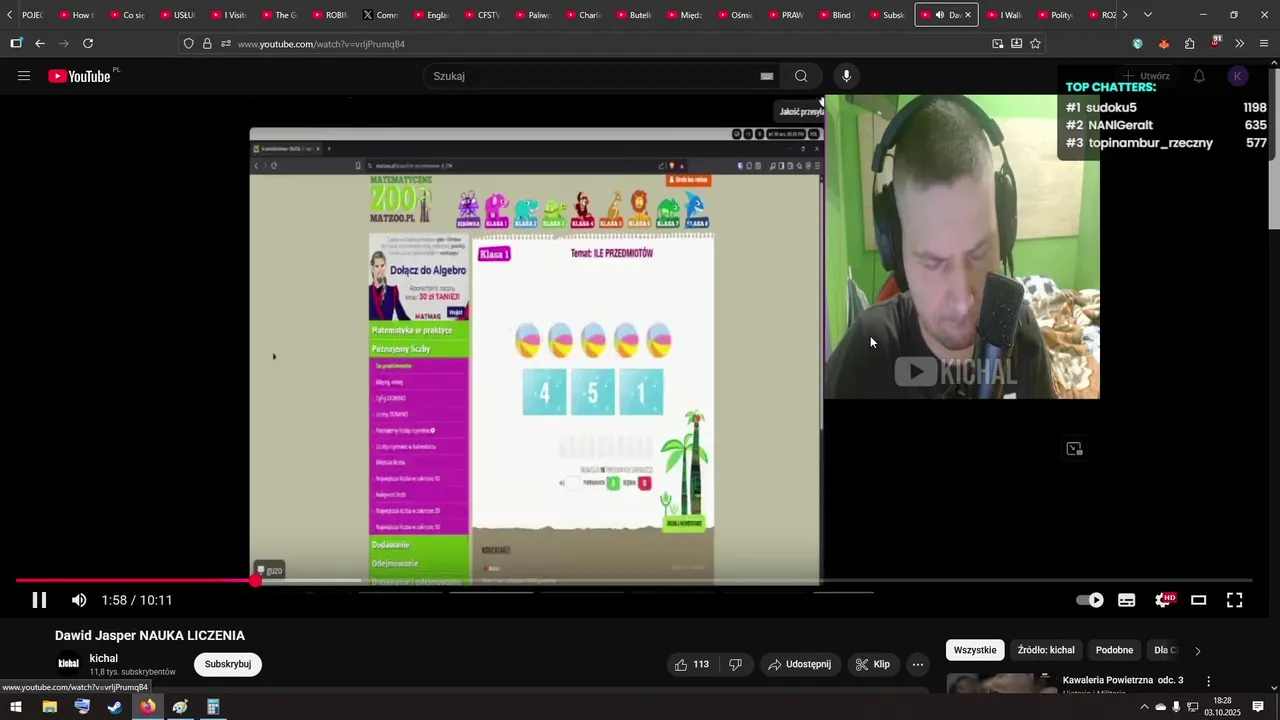Open video player settings gear
Viewport: 1280px width, 720px height.
tap(1164, 600)
